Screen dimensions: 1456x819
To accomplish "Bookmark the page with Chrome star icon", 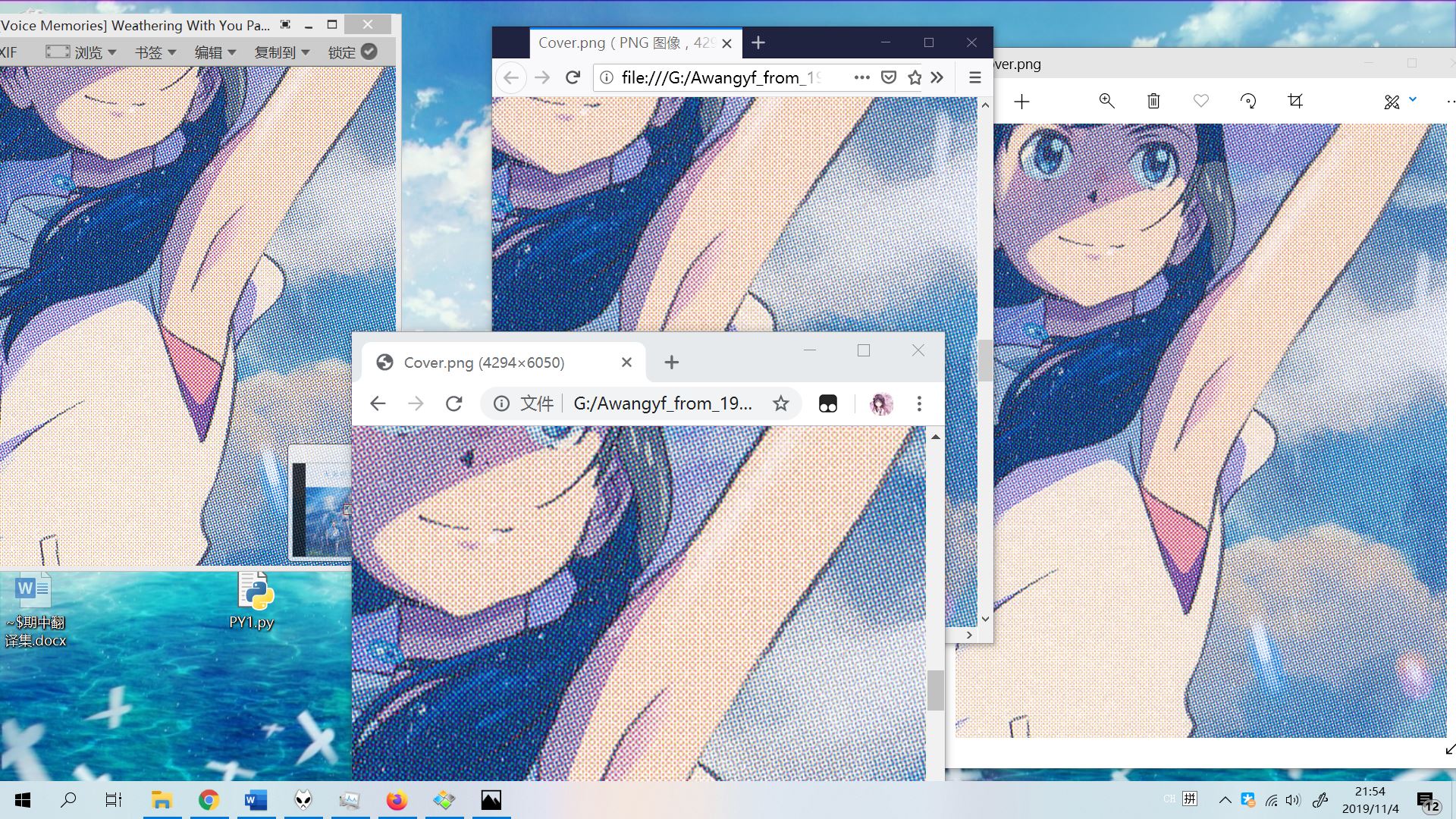I will [x=780, y=403].
